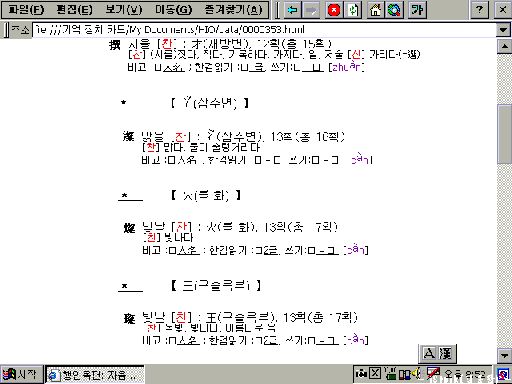
Task: Switch to the 행은 옥편 taskbar window button
Action: [x=94, y=375]
